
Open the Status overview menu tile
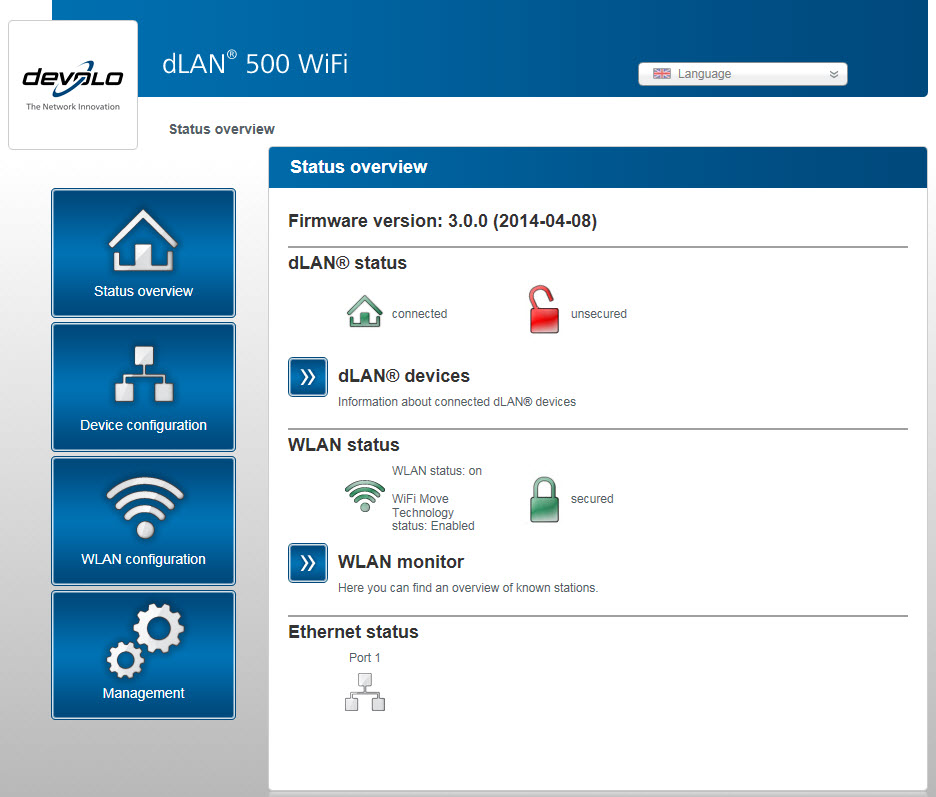[x=143, y=253]
